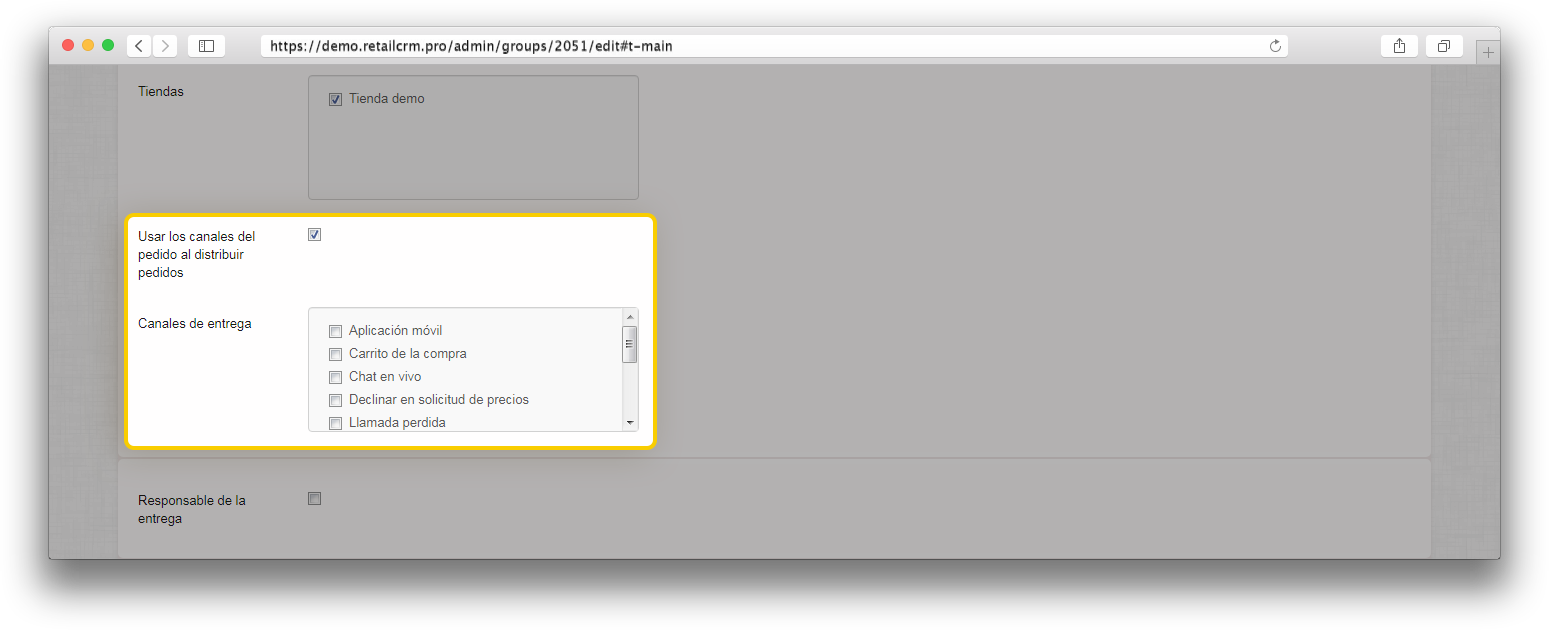The width and height of the screenshot is (1549, 630).
Task: Close the Safari window red button
Action: tap(68, 45)
